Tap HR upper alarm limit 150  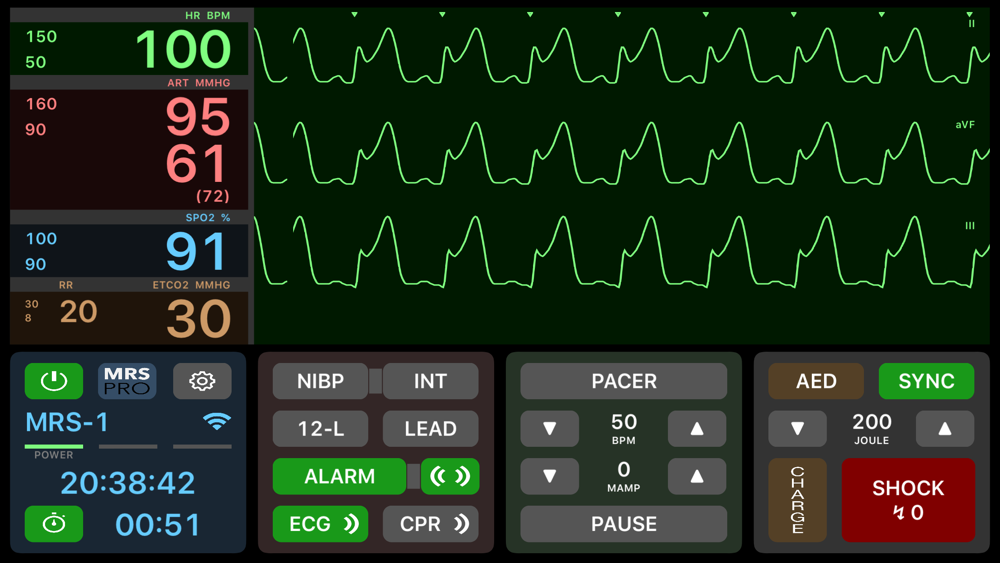(41, 37)
